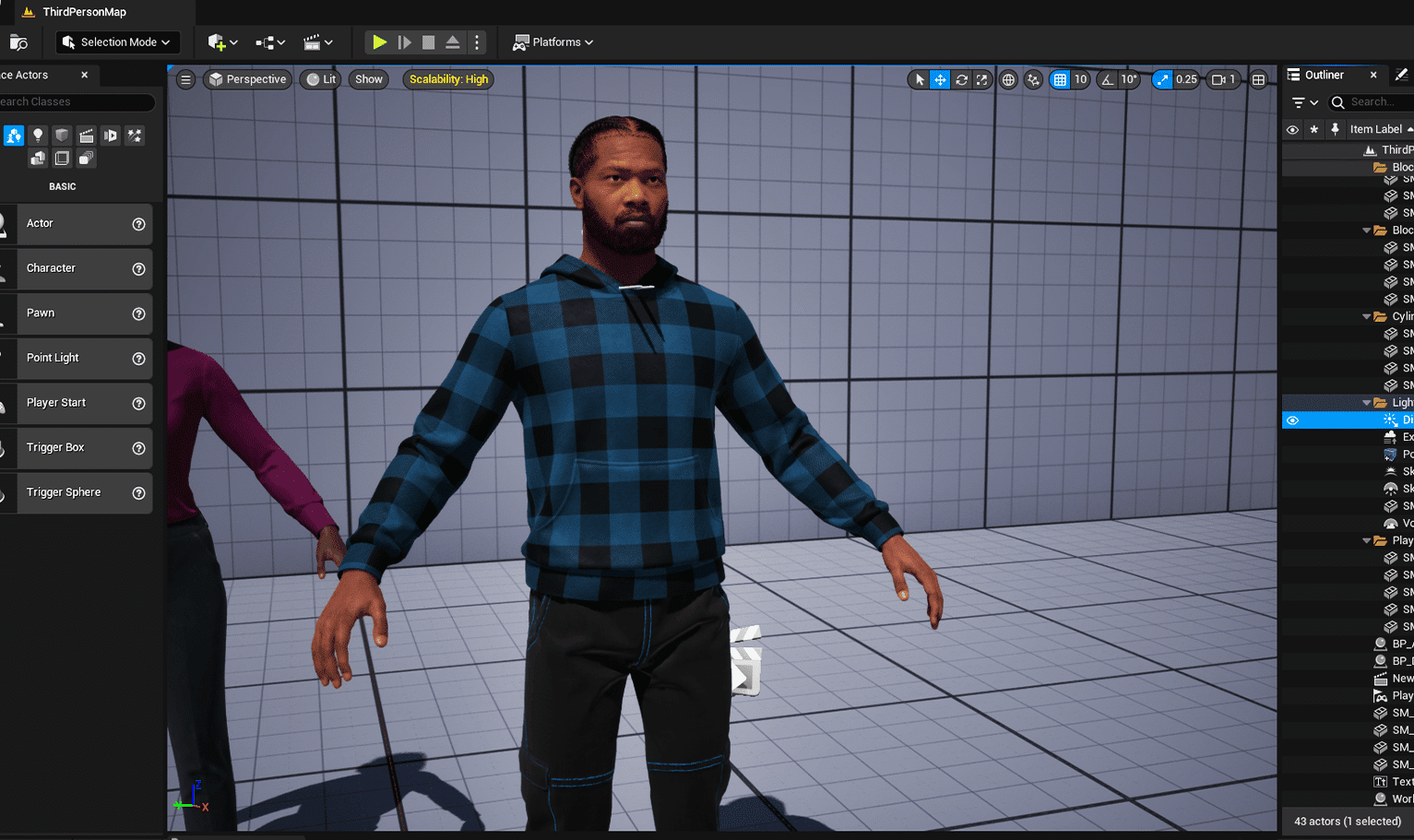Image resolution: width=1414 pixels, height=840 pixels.
Task: Toggle world/local coordinate space globe
Action: [1008, 80]
